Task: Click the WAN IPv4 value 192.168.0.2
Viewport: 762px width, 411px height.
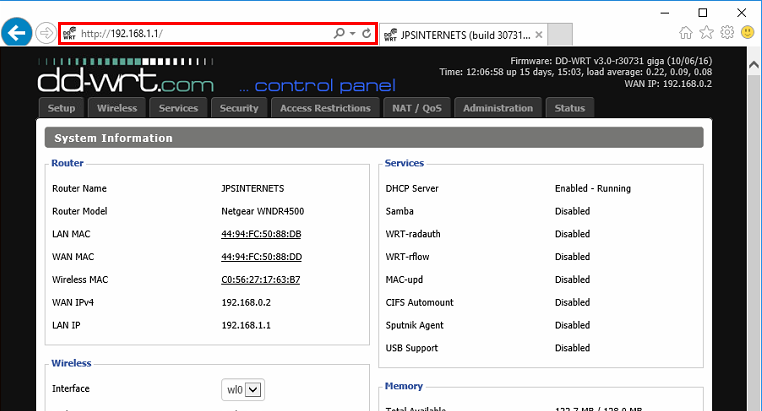Action: pyautogui.click(x=246, y=302)
